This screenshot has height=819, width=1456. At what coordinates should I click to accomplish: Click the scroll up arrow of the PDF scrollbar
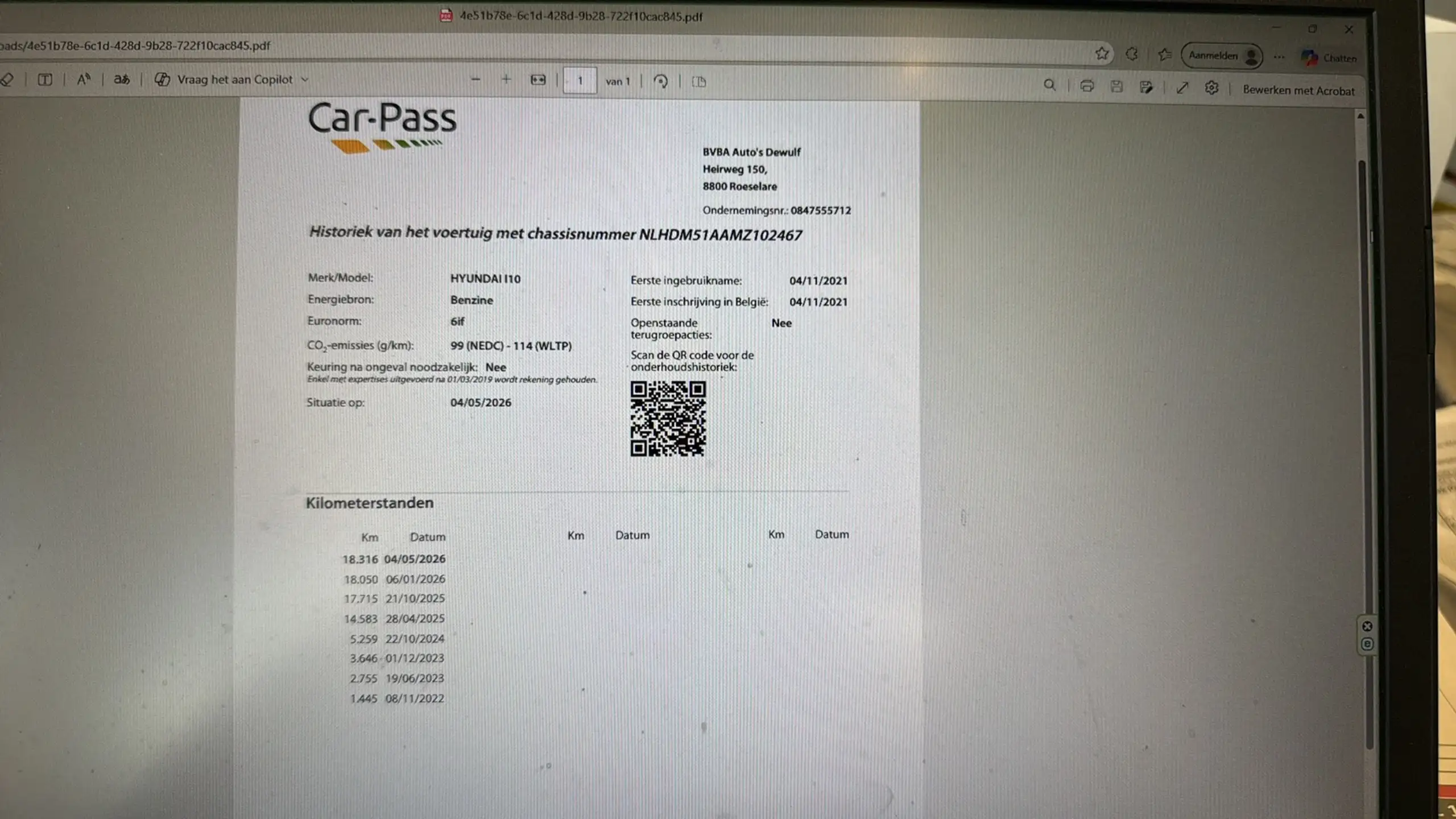[x=1360, y=116]
